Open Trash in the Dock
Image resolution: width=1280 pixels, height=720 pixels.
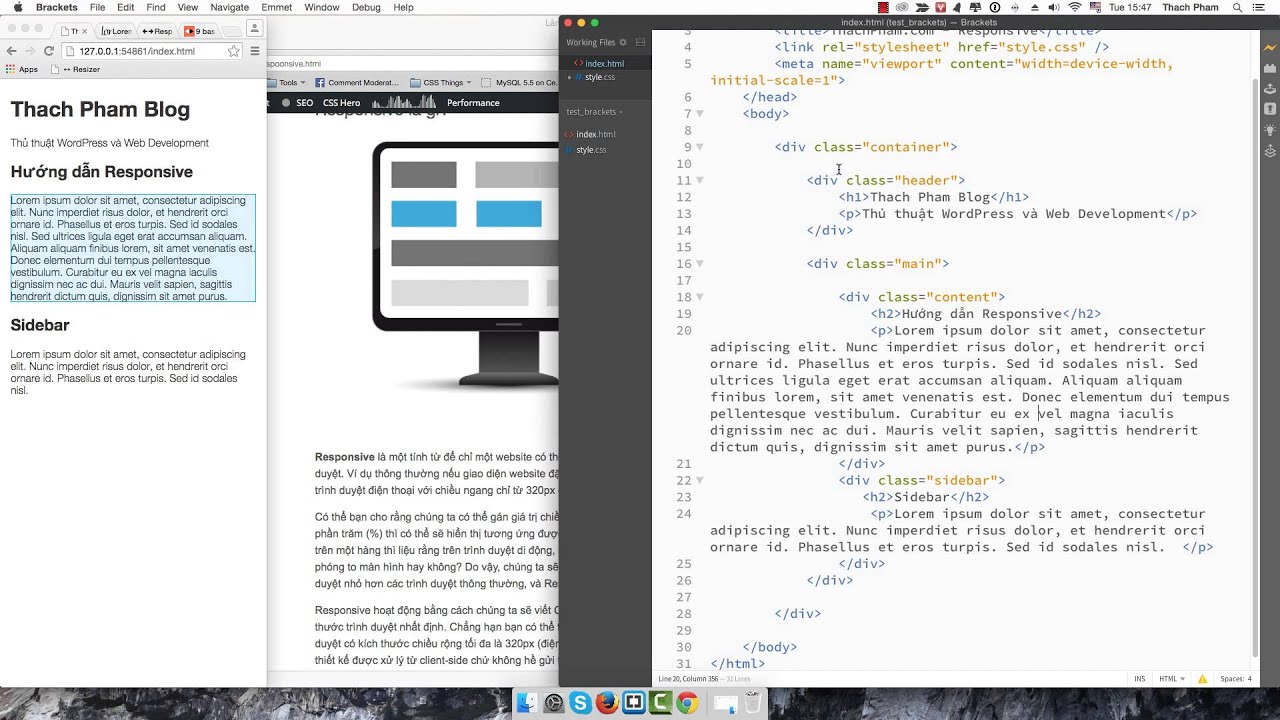pos(753,702)
